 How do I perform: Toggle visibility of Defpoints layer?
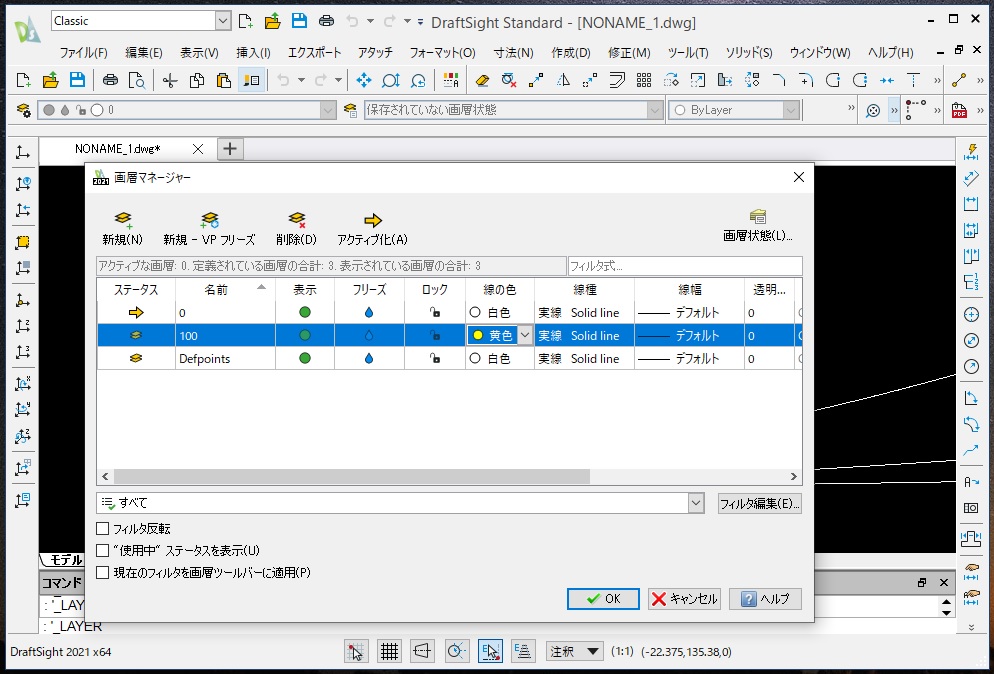[x=305, y=358]
